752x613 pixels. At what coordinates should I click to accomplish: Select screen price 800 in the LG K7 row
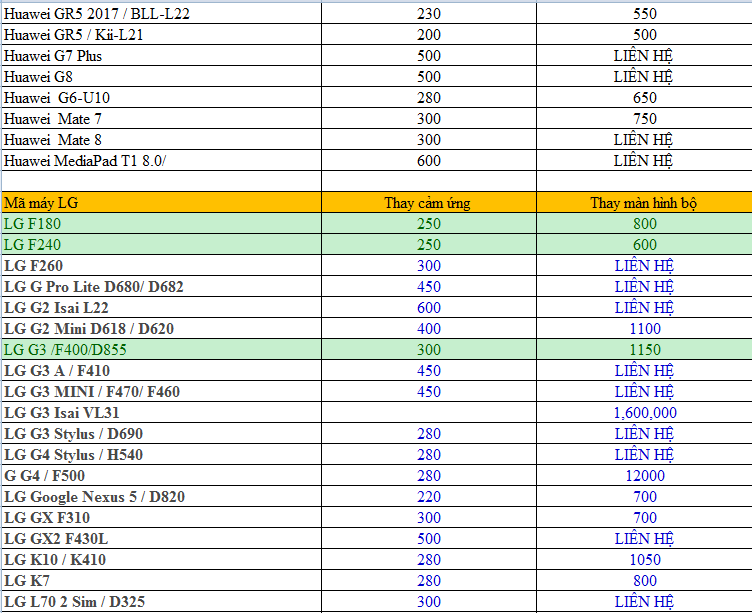644,580
